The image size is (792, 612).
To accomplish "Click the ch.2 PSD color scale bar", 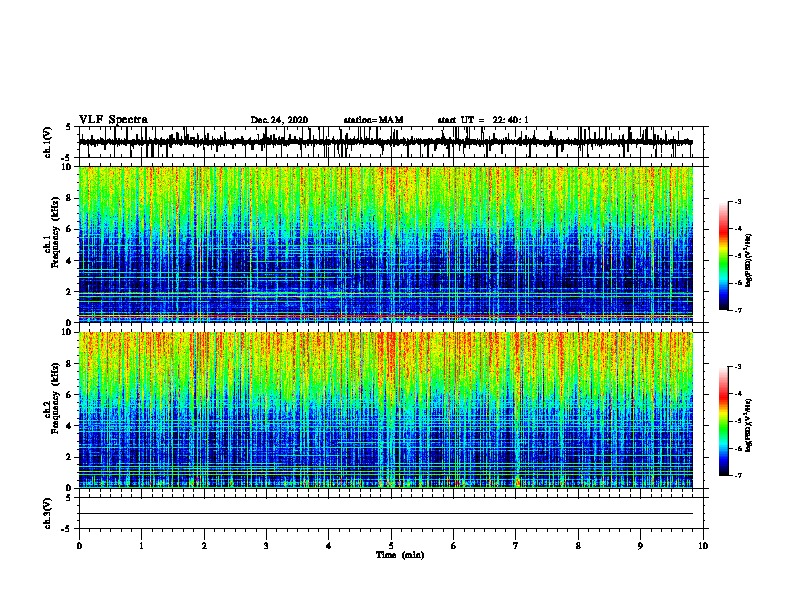I will point(723,421).
